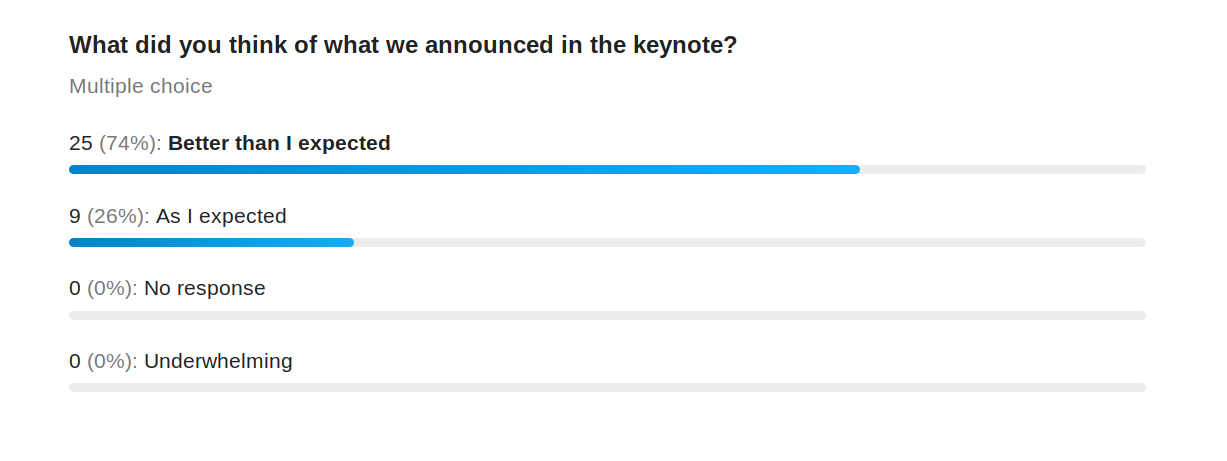Click empty part of 'Better than I expected' bar
The width and height of the screenshot is (1227, 461).
1003,170
